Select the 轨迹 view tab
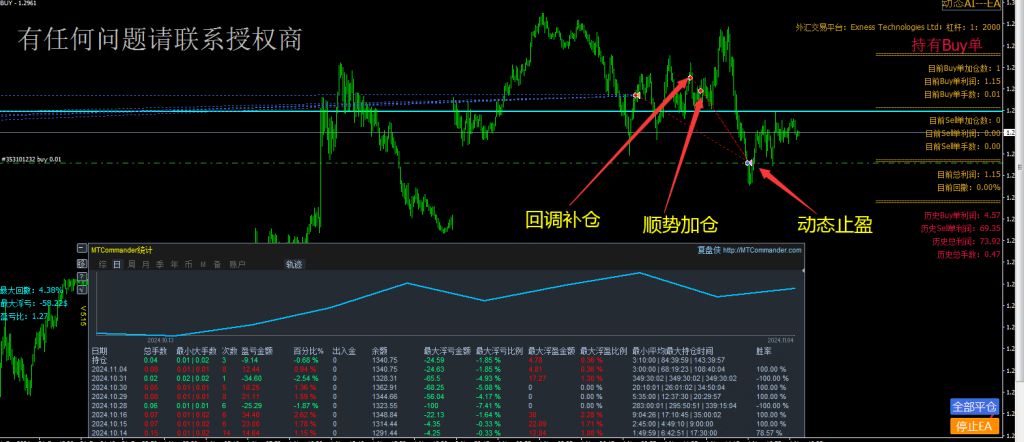1024x442 pixels. 292,265
